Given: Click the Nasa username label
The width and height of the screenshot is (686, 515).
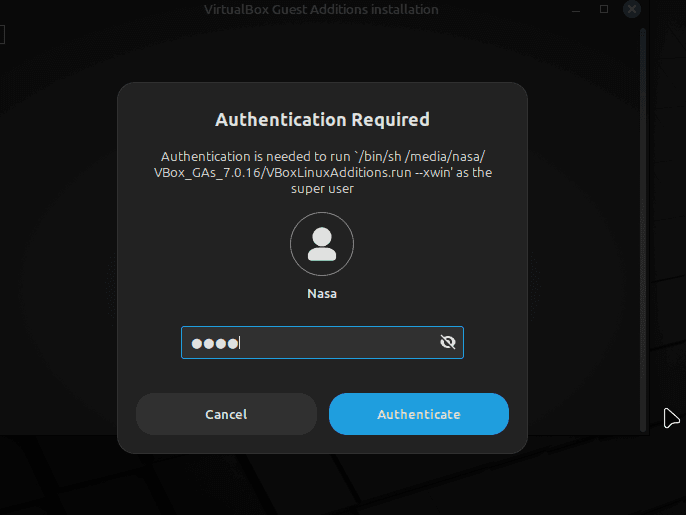Looking at the screenshot, I should point(322,294).
